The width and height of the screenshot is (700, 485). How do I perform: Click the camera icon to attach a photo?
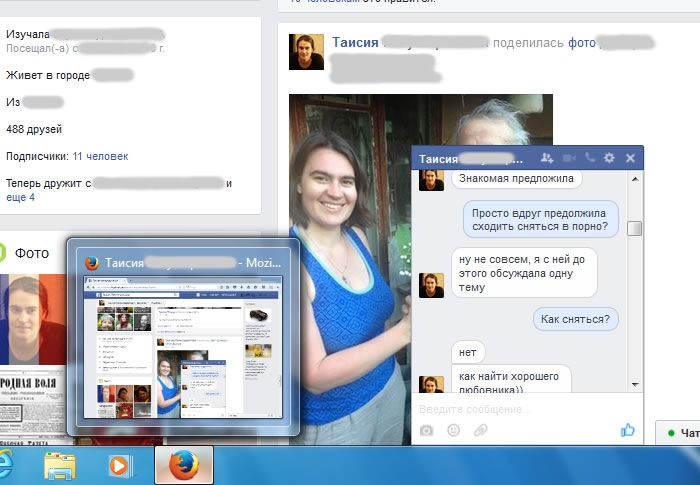[x=427, y=430]
